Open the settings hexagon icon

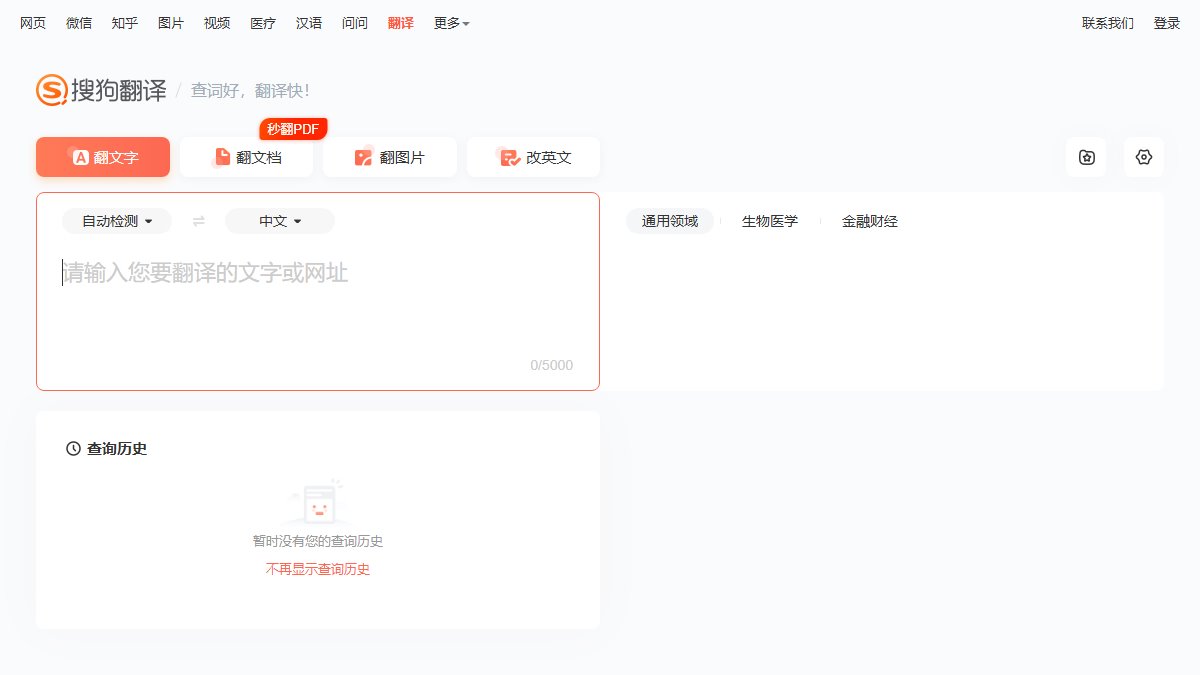pyautogui.click(x=1144, y=157)
